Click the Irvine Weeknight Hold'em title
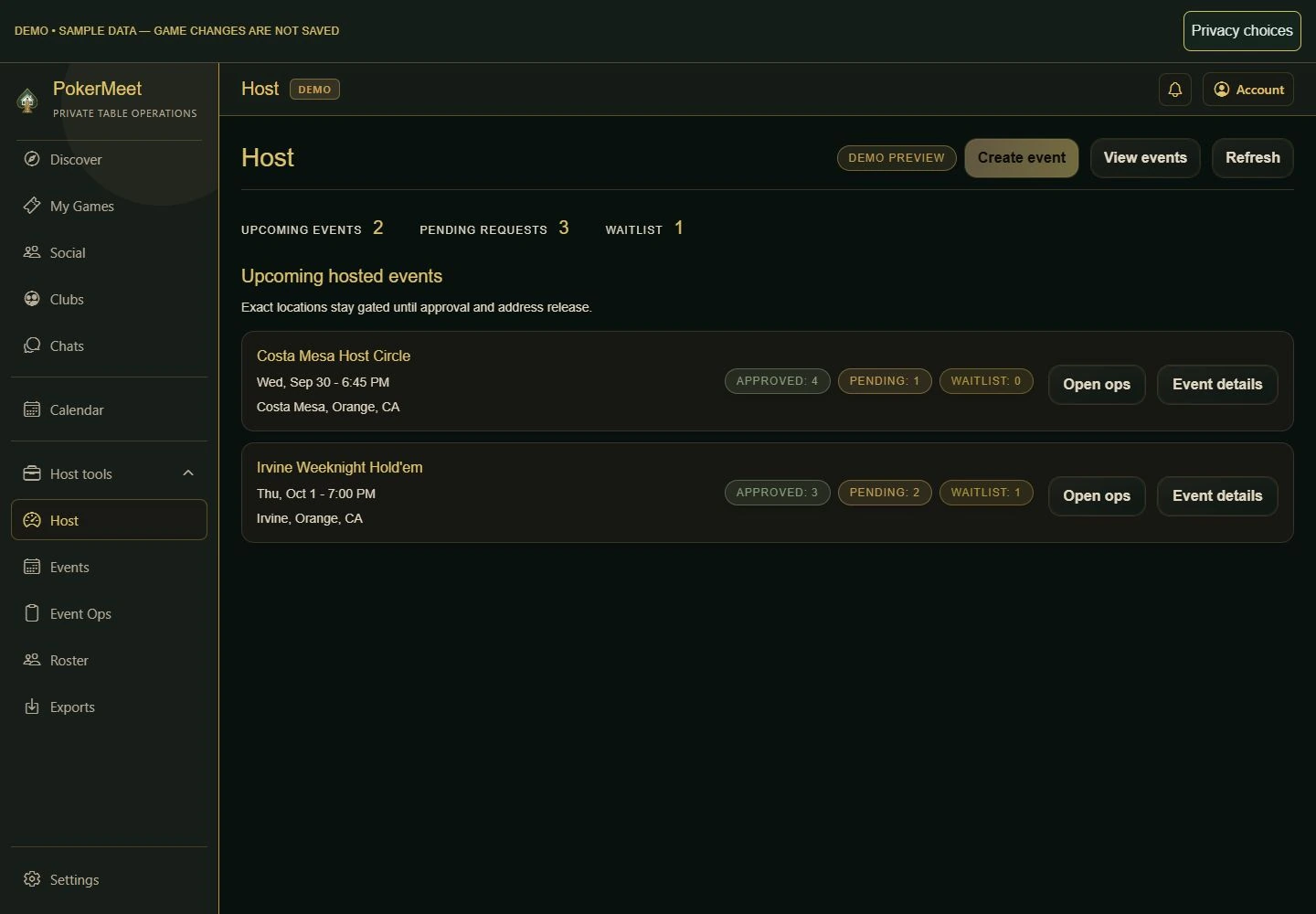The height and width of the screenshot is (914, 1316). (340, 467)
